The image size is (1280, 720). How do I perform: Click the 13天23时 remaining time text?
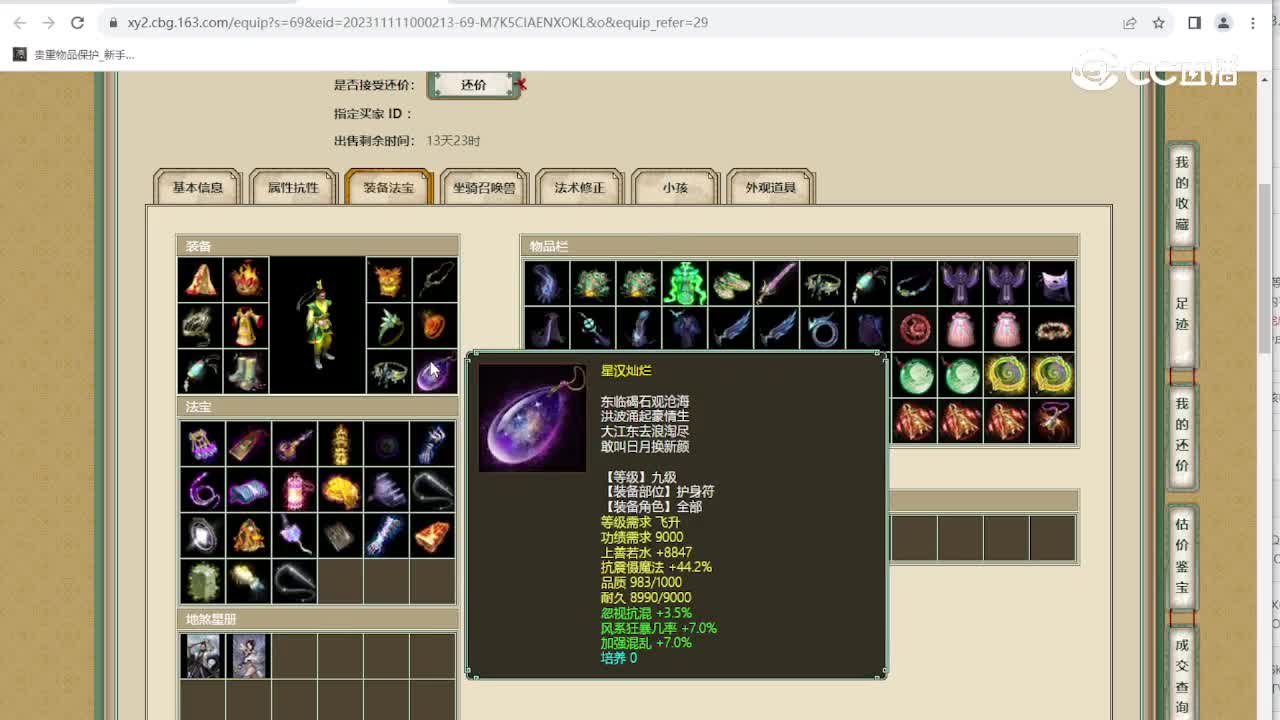[x=453, y=141]
